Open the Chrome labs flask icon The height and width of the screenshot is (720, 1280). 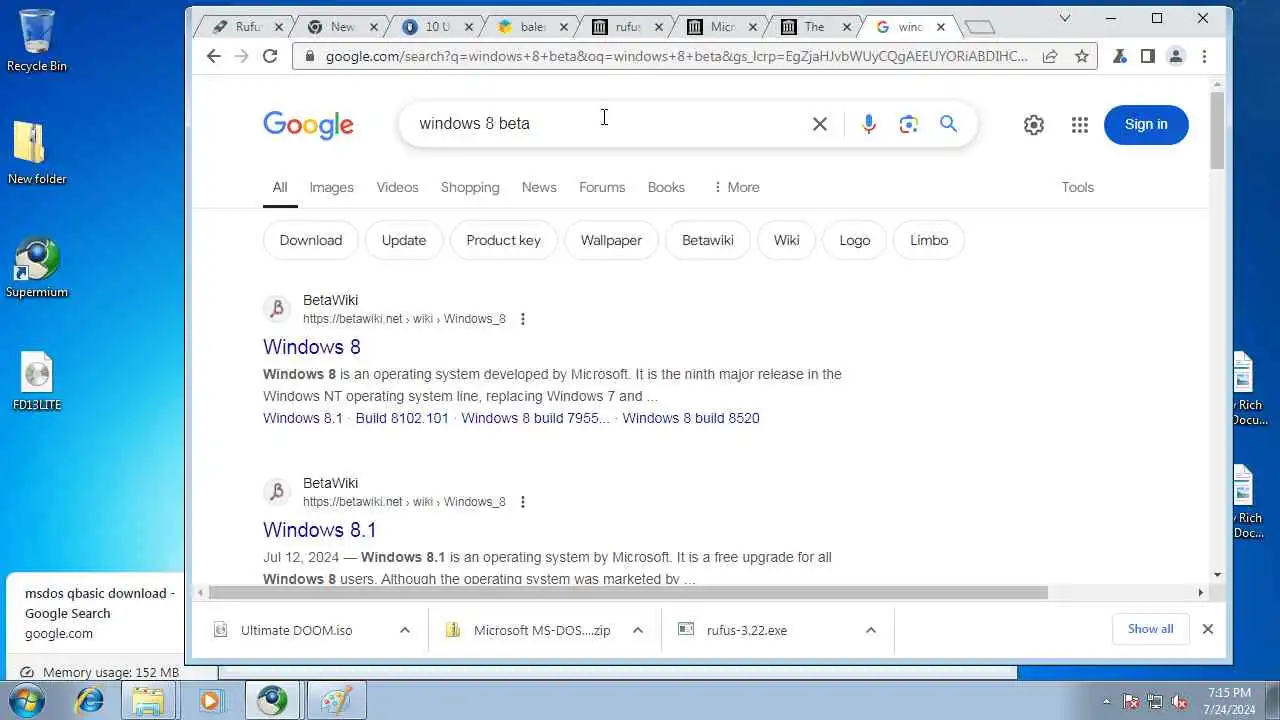[x=1119, y=56]
